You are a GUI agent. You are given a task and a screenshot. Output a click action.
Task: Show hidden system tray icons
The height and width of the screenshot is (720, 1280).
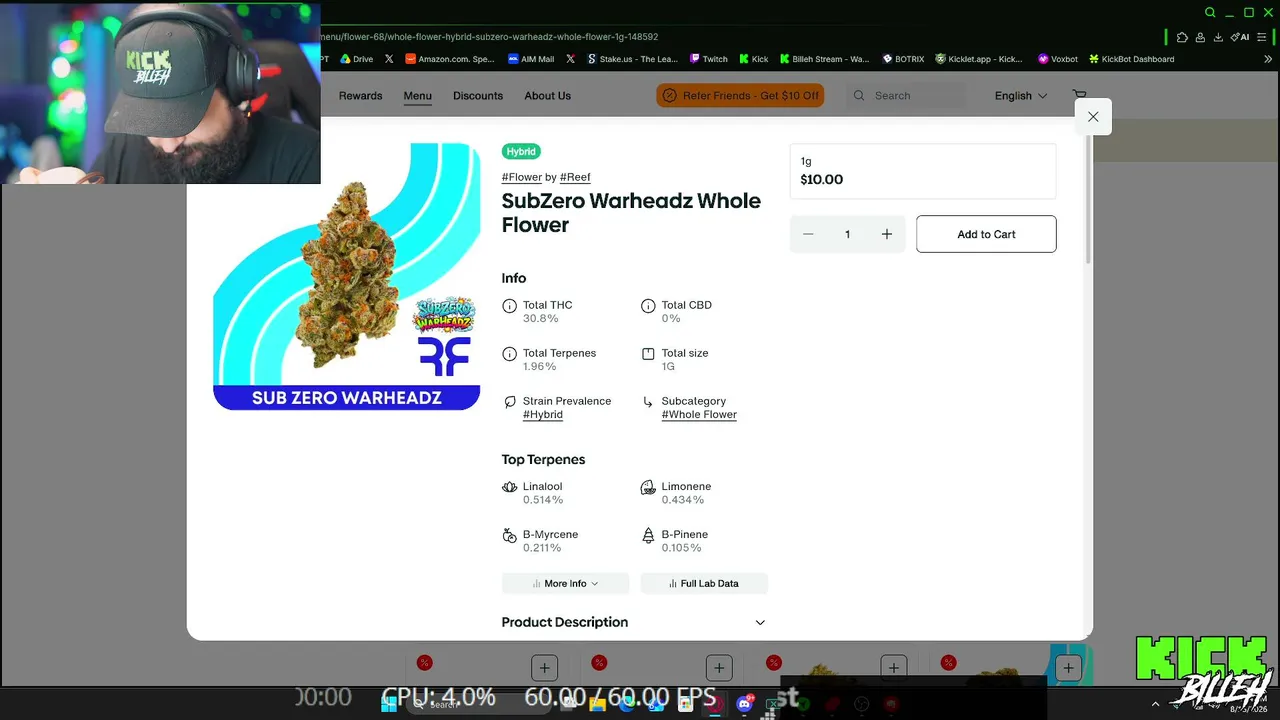point(1155,705)
